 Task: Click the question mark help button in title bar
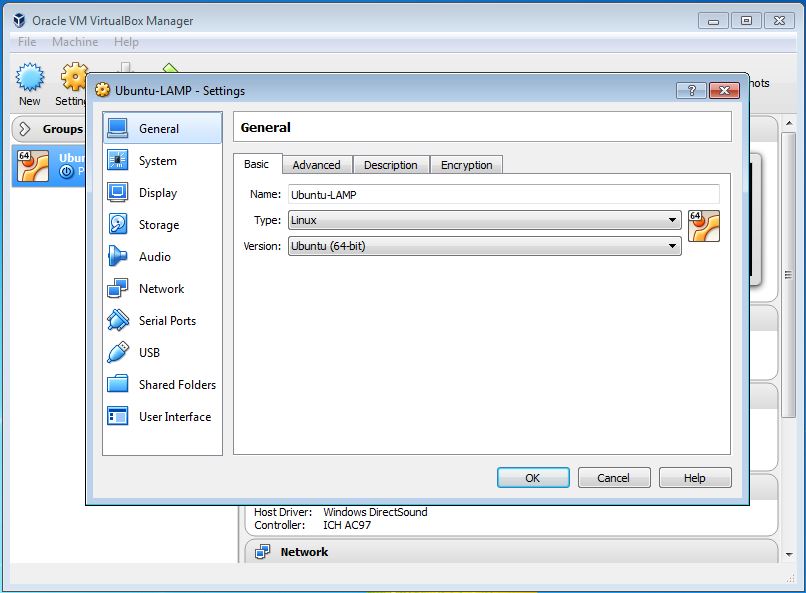click(691, 90)
